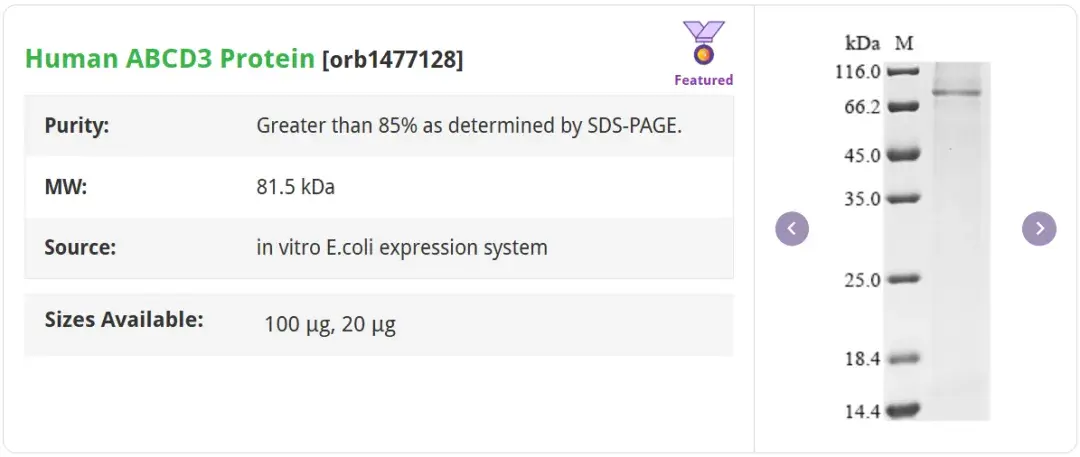
Task: Click the protein band in the sample lane
Action: [x=956, y=93]
